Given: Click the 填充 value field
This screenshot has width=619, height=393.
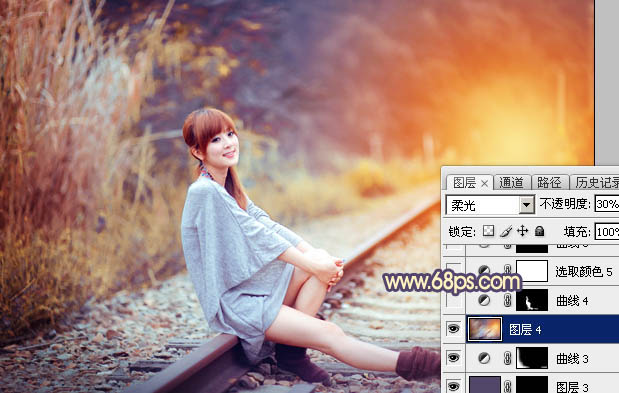Looking at the screenshot, I should click(607, 232).
